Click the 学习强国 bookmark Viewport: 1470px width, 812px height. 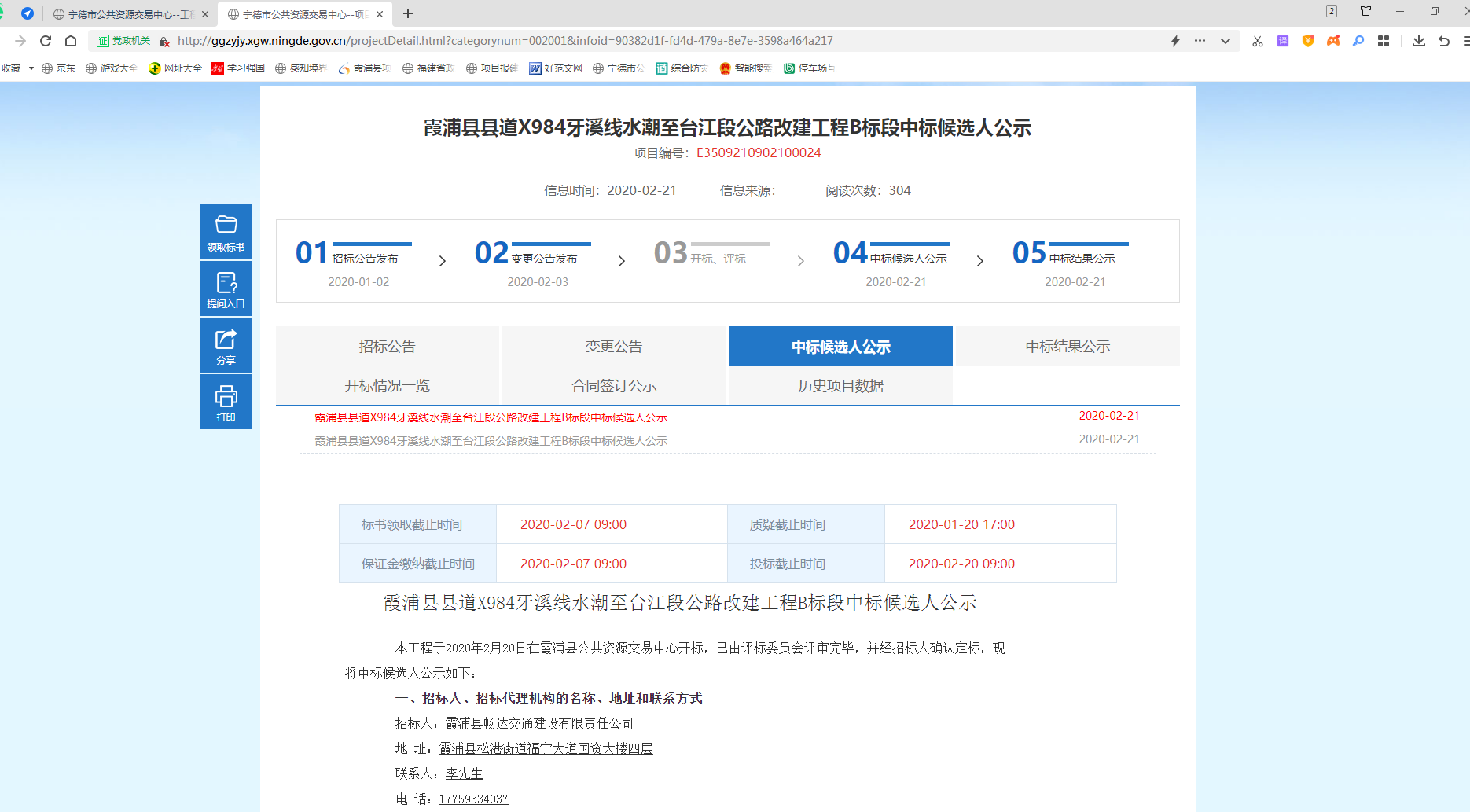click(238, 68)
